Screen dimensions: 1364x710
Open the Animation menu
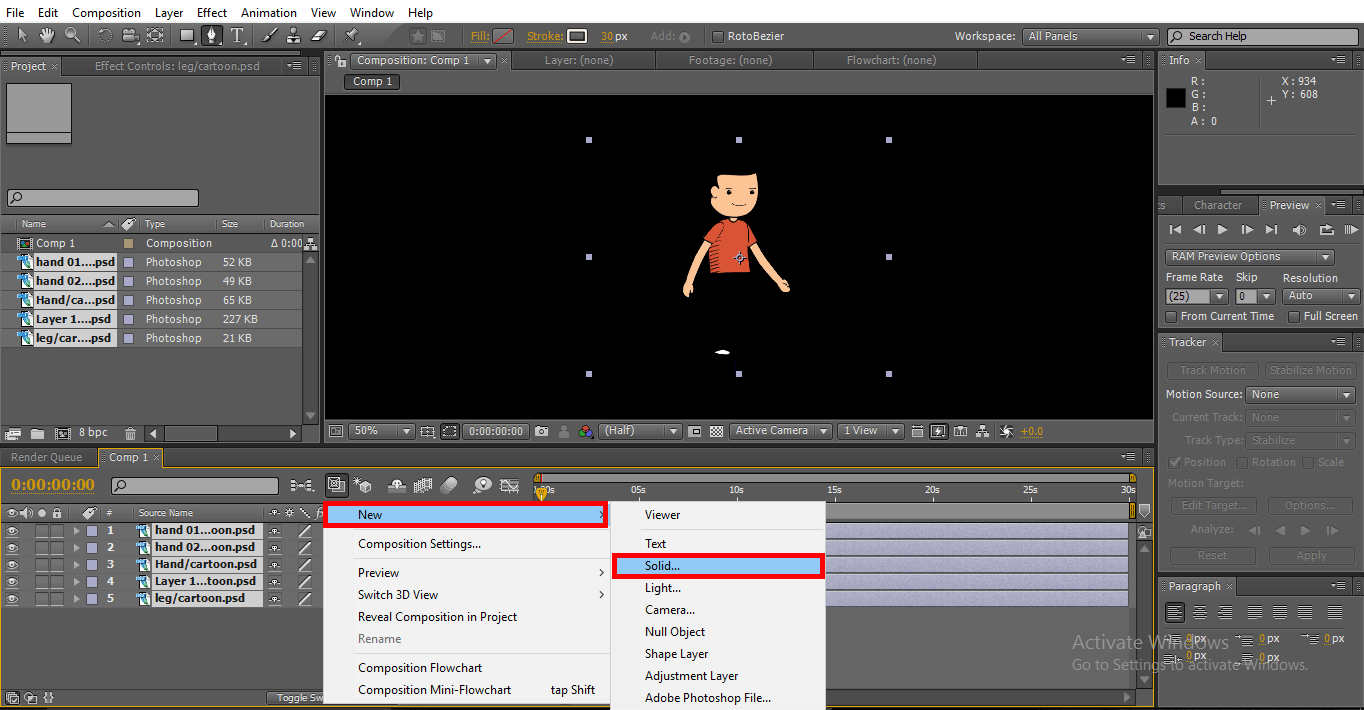click(x=268, y=12)
